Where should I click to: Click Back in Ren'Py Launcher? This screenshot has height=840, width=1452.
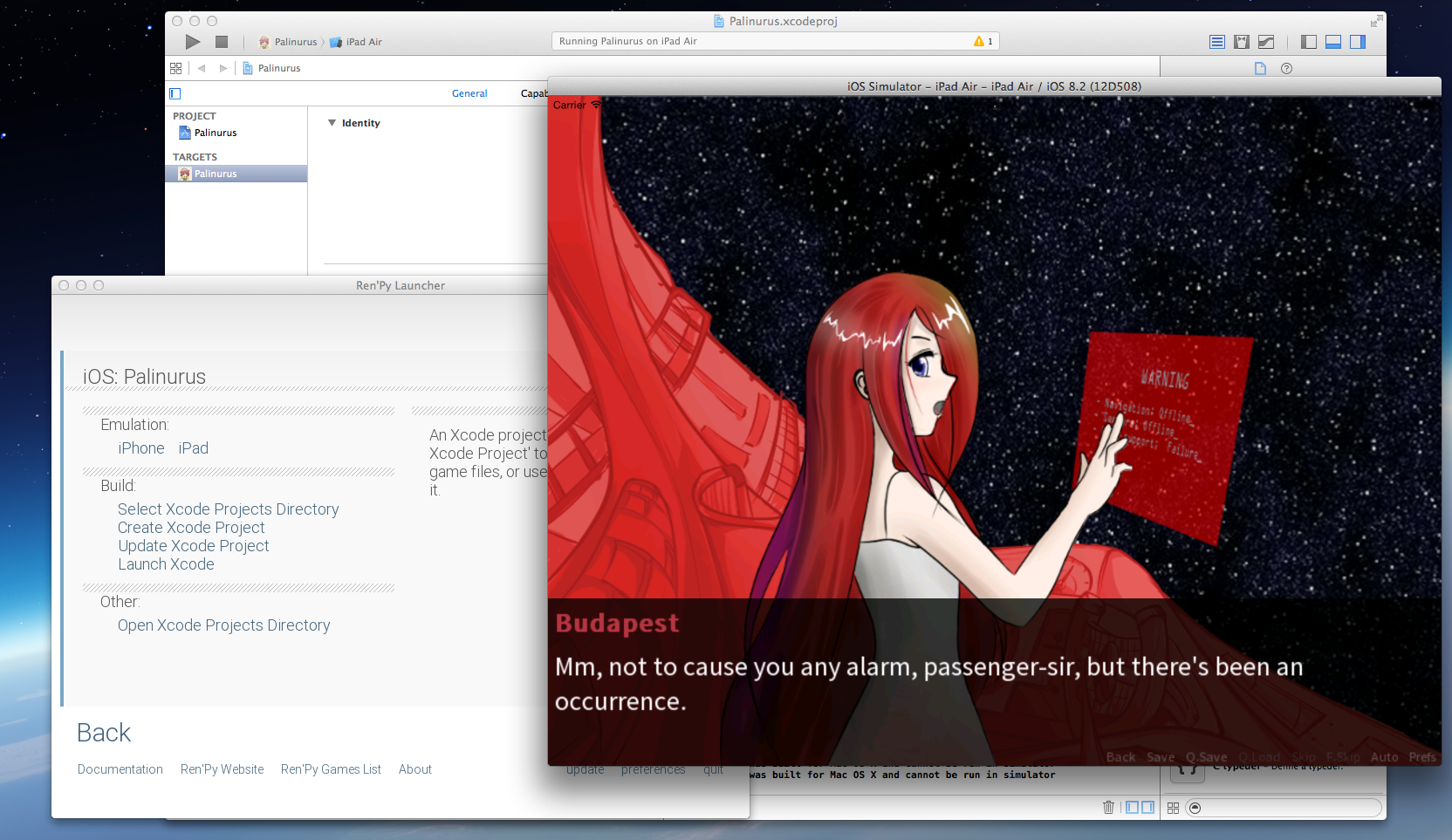(x=104, y=733)
